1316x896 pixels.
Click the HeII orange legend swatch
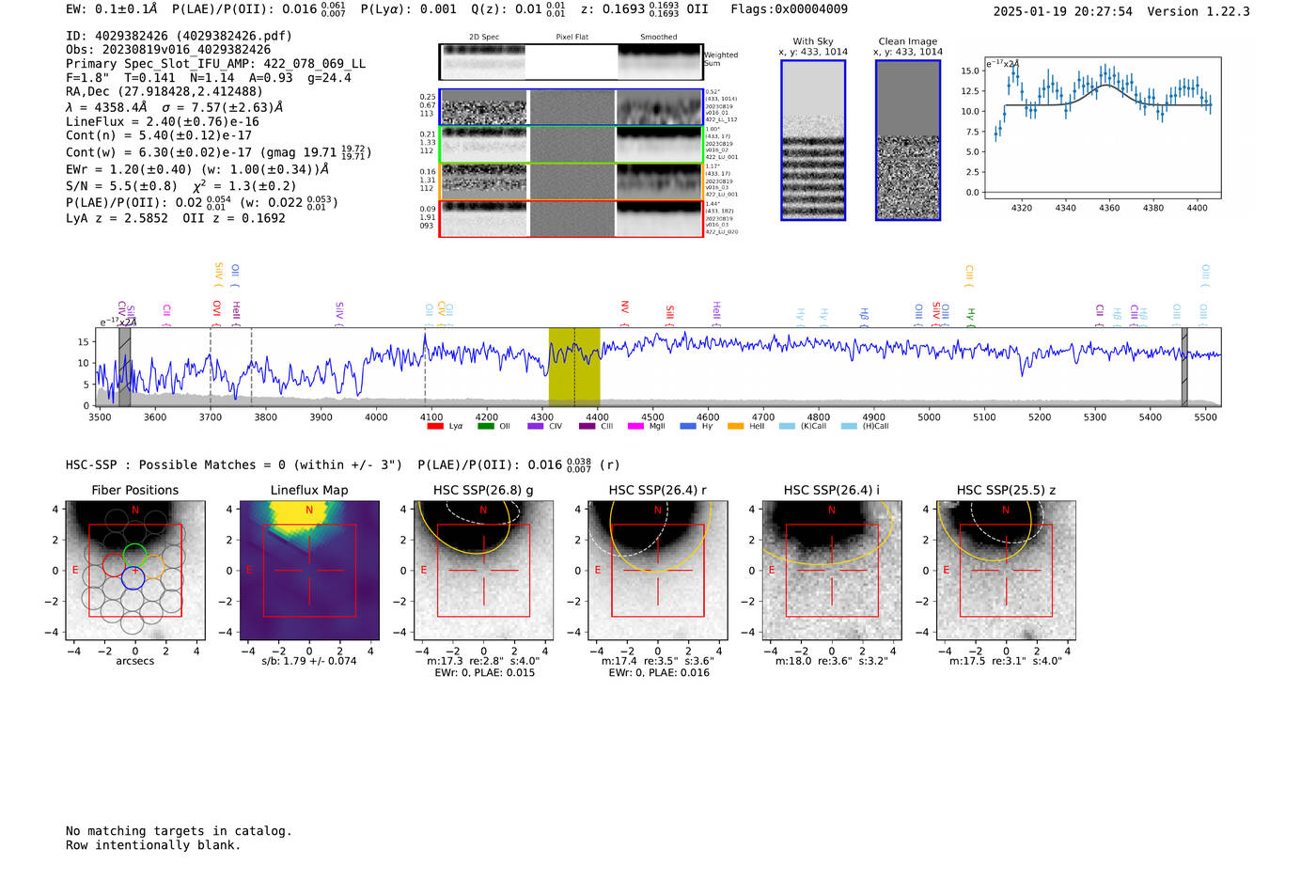[736, 426]
